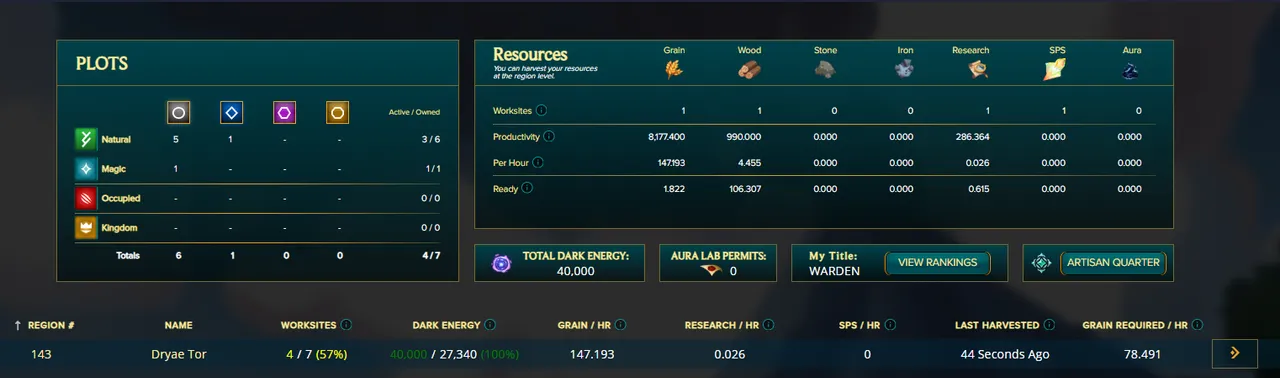The width and height of the screenshot is (1280, 378).
Task: Select the Dryae Tor region name
Action: (x=179, y=354)
